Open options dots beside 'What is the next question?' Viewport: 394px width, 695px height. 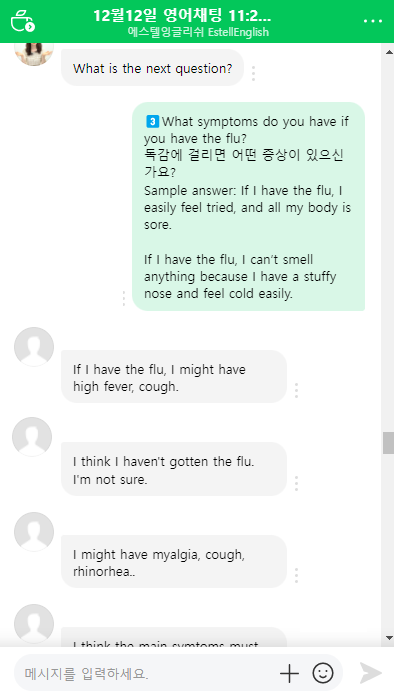pyautogui.click(x=254, y=74)
